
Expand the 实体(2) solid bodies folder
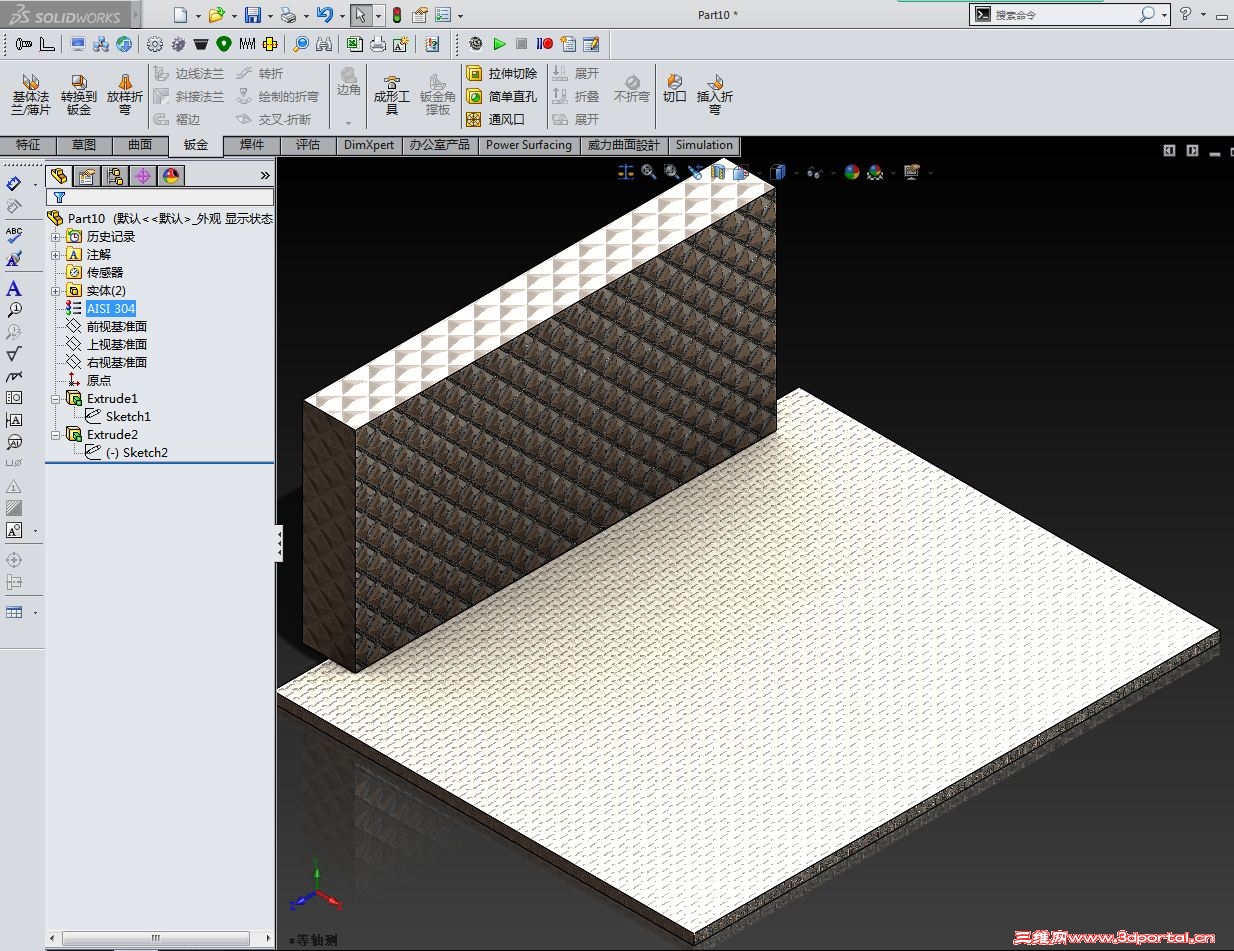point(56,291)
